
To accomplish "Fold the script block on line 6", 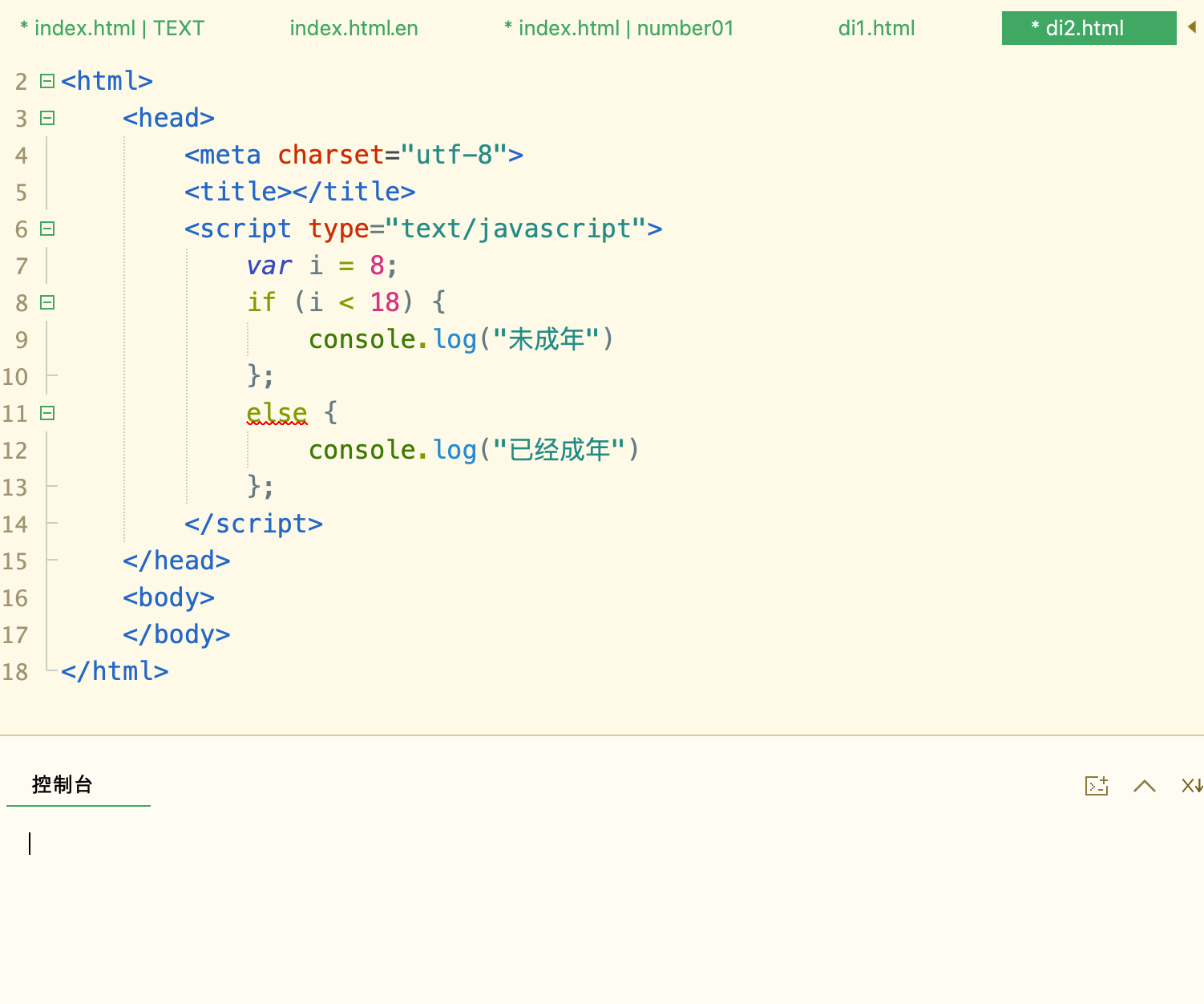I will (47, 229).
